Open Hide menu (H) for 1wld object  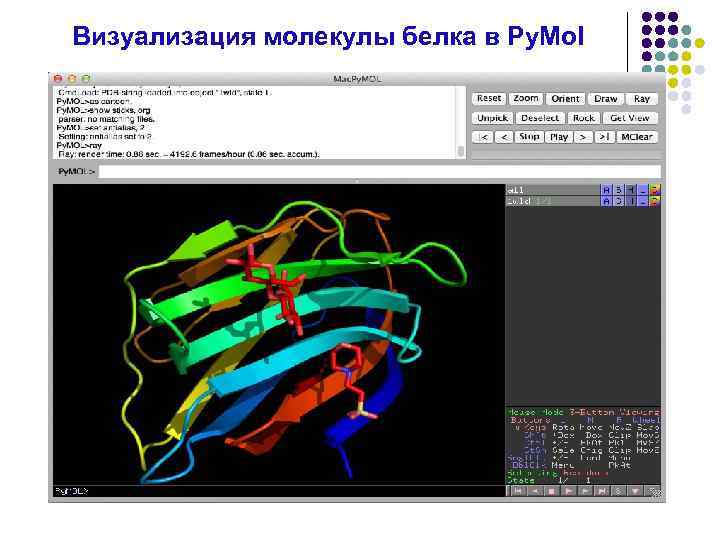pyautogui.click(x=631, y=201)
